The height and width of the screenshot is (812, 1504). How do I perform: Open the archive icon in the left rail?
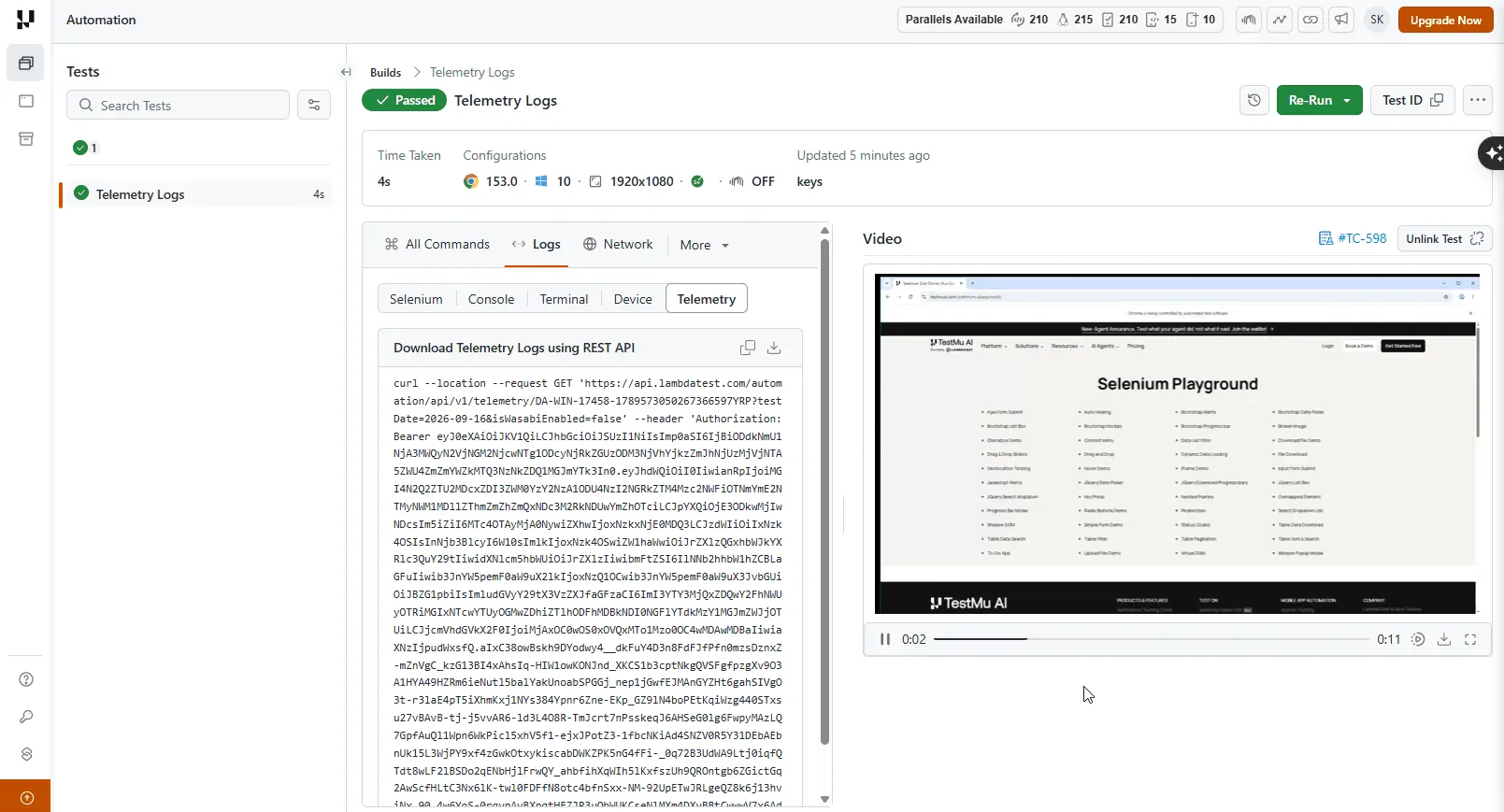26,139
